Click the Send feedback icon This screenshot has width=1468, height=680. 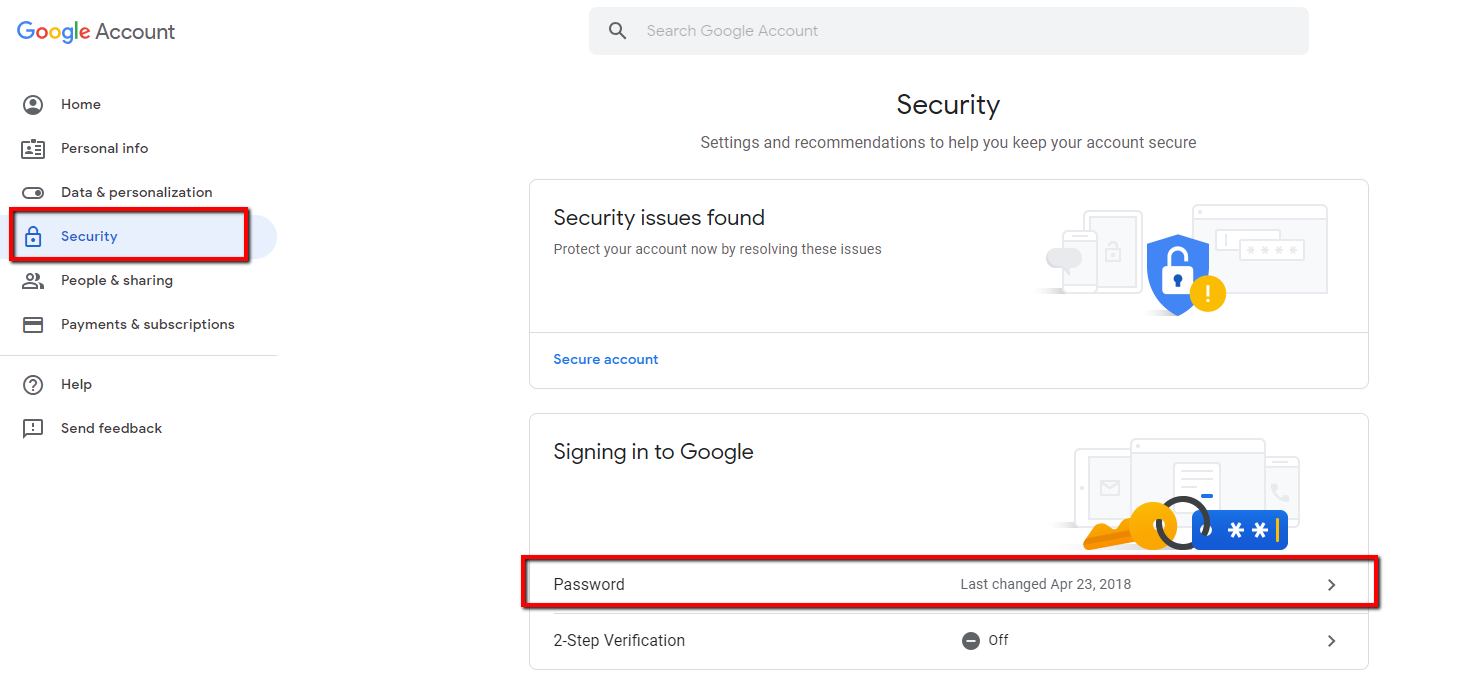[33, 429]
